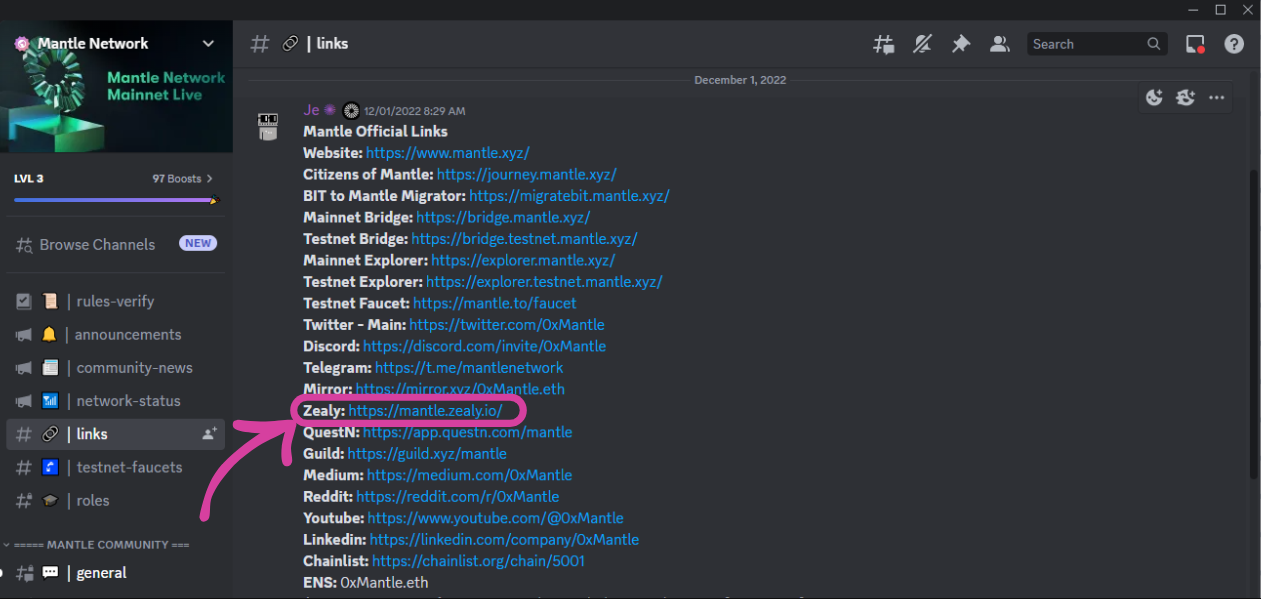Viewport: 1261px width, 599px height.
Task: Open the 97 Boosts chevron
Action: click(209, 179)
